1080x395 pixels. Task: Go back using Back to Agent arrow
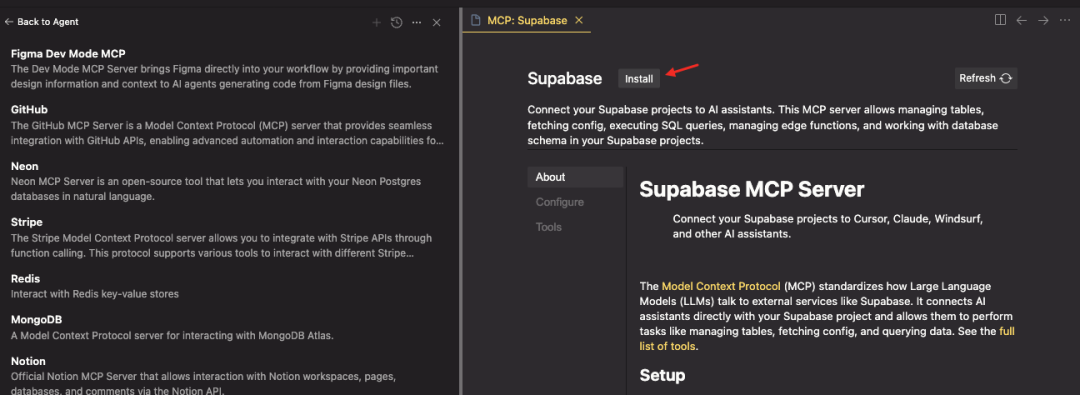pyautogui.click(x=9, y=22)
